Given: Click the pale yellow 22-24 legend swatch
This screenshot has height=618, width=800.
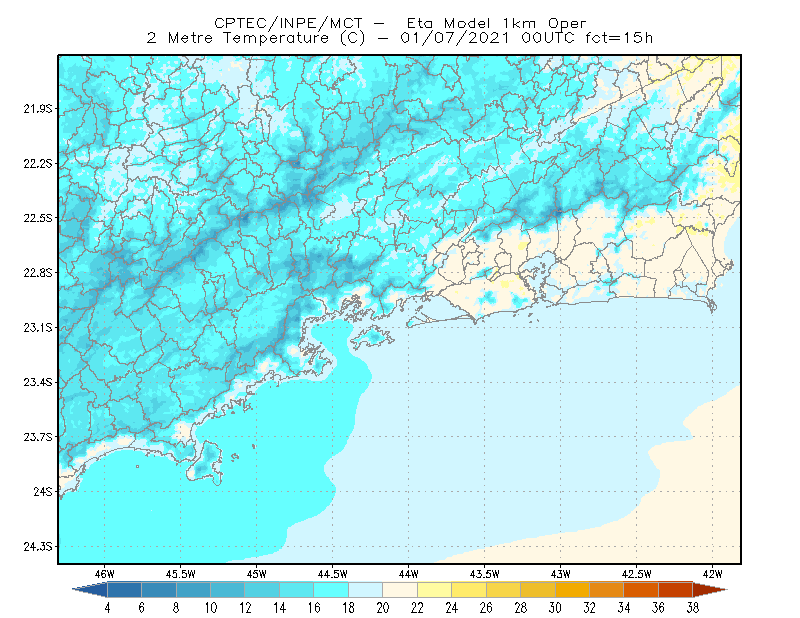Looking at the screenshot, I should click(435, 590).
